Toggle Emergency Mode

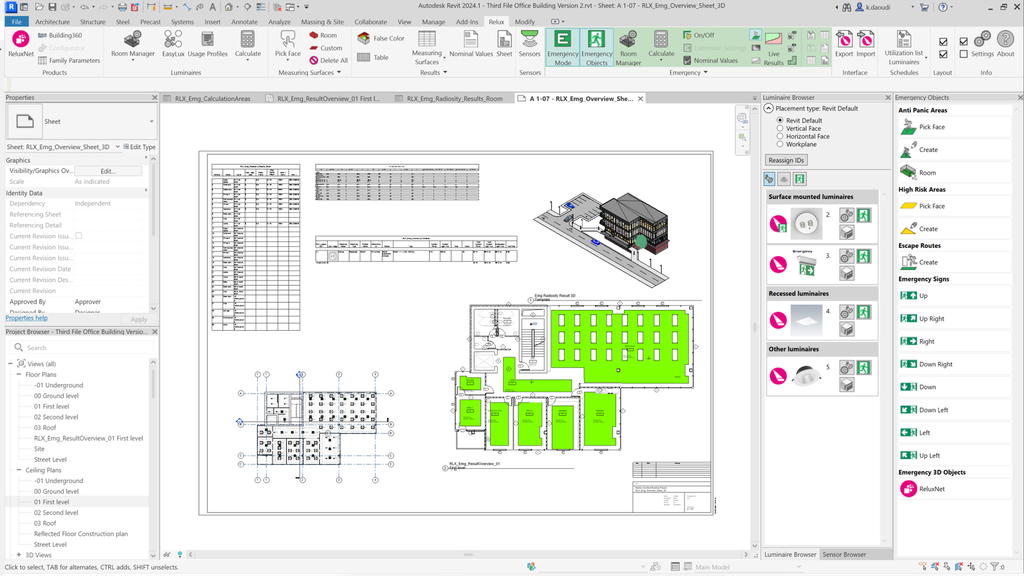[562, 47]
